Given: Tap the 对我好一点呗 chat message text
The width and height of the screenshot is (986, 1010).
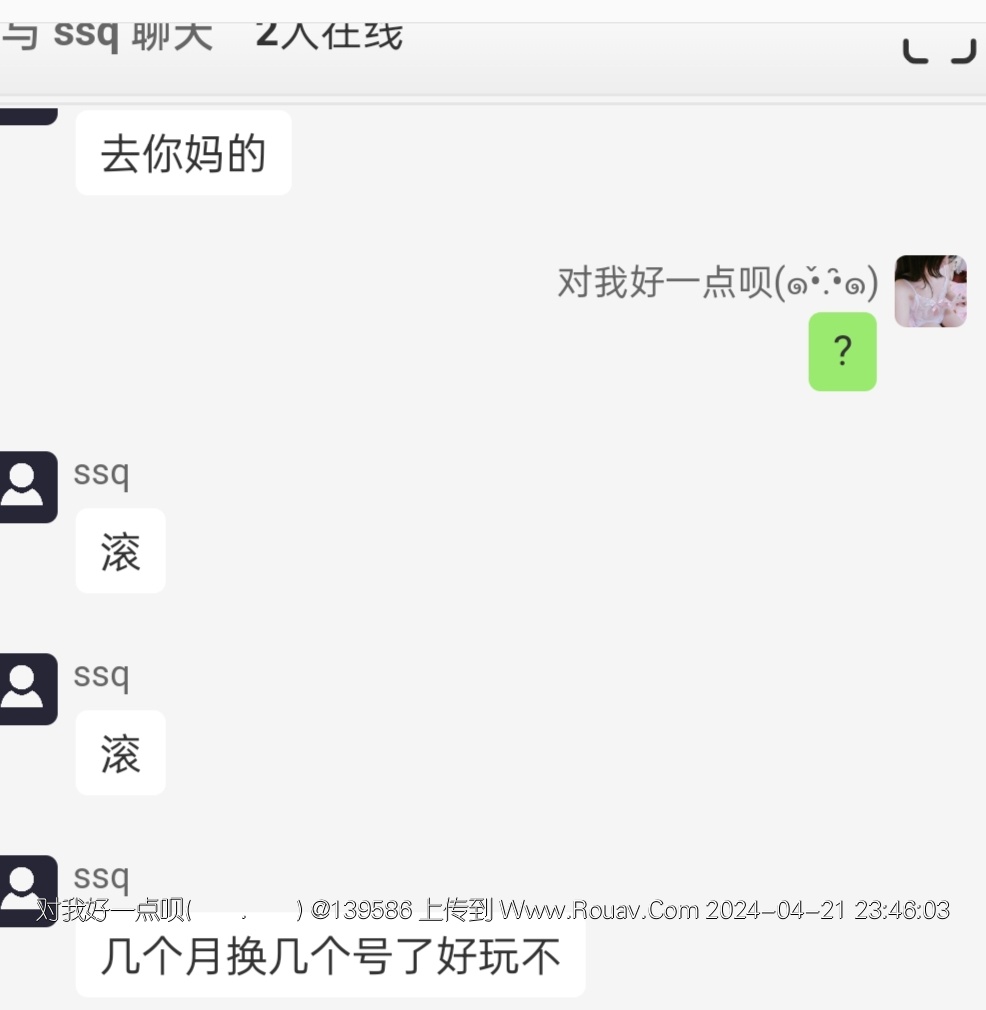Looking at the screenshot, I should pyautogui.click(x=717, y=282).
